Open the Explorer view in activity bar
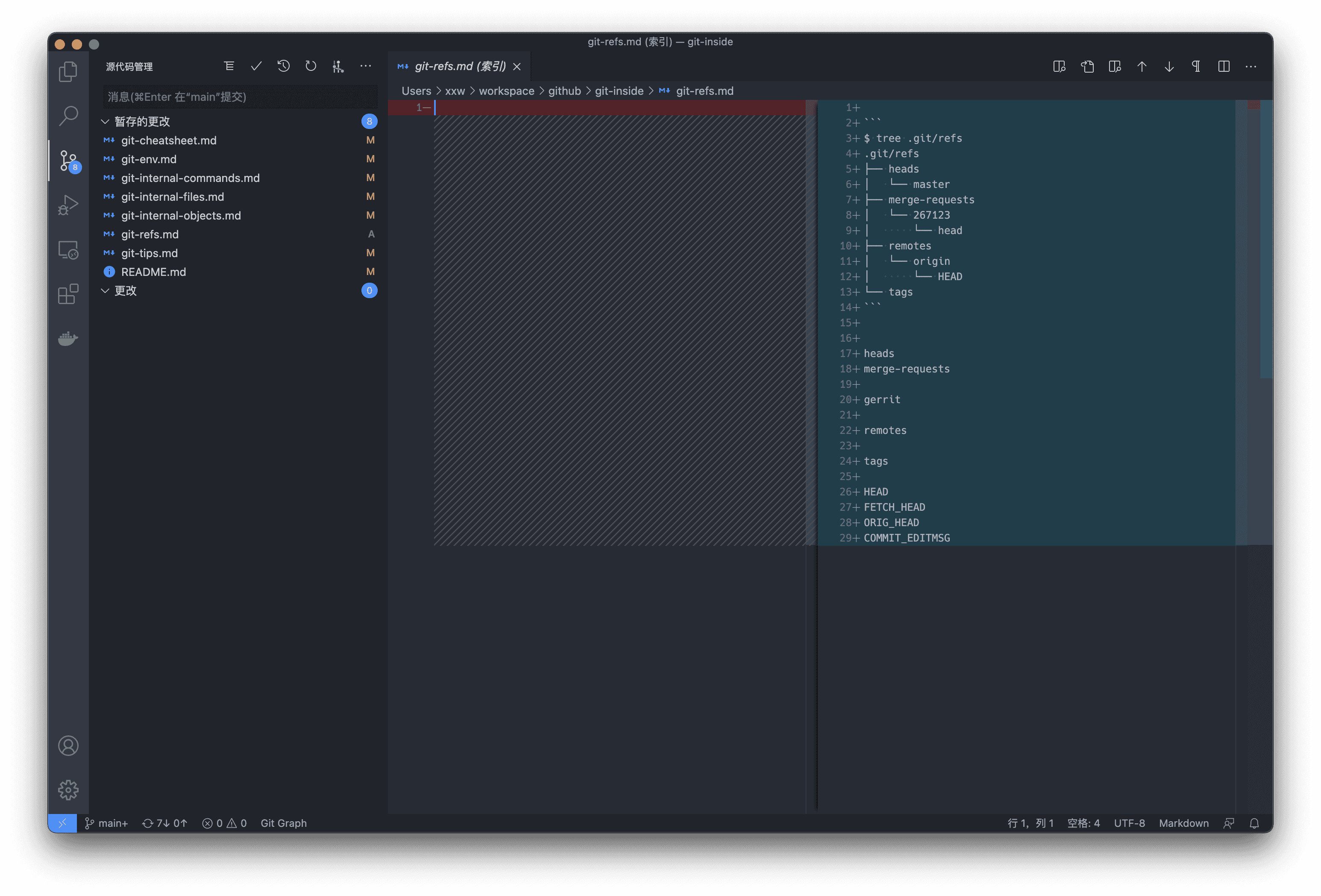This screenshot has width=1321, height=896. pos(68,72)
